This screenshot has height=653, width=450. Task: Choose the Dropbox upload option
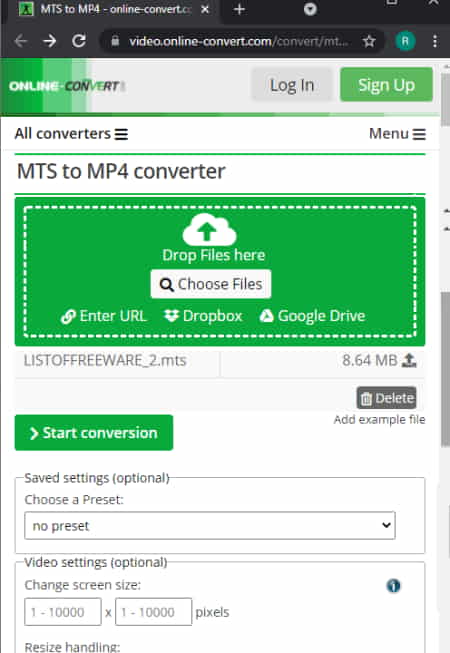(x=203, y=316)
